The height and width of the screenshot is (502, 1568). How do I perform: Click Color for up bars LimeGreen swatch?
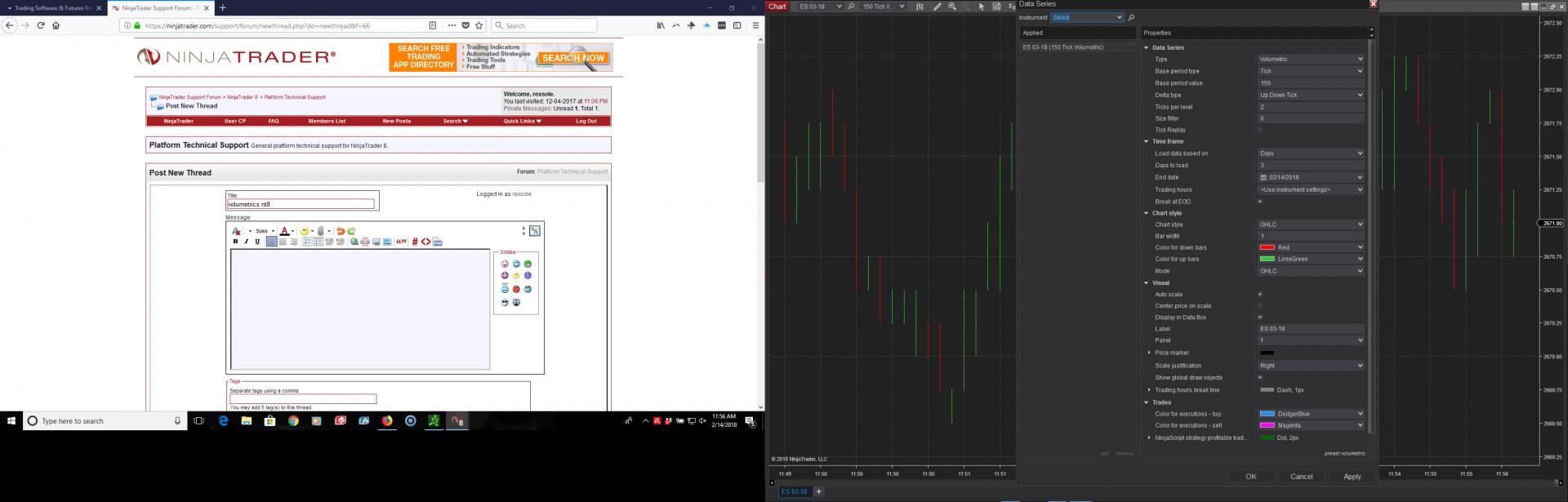1267,259
